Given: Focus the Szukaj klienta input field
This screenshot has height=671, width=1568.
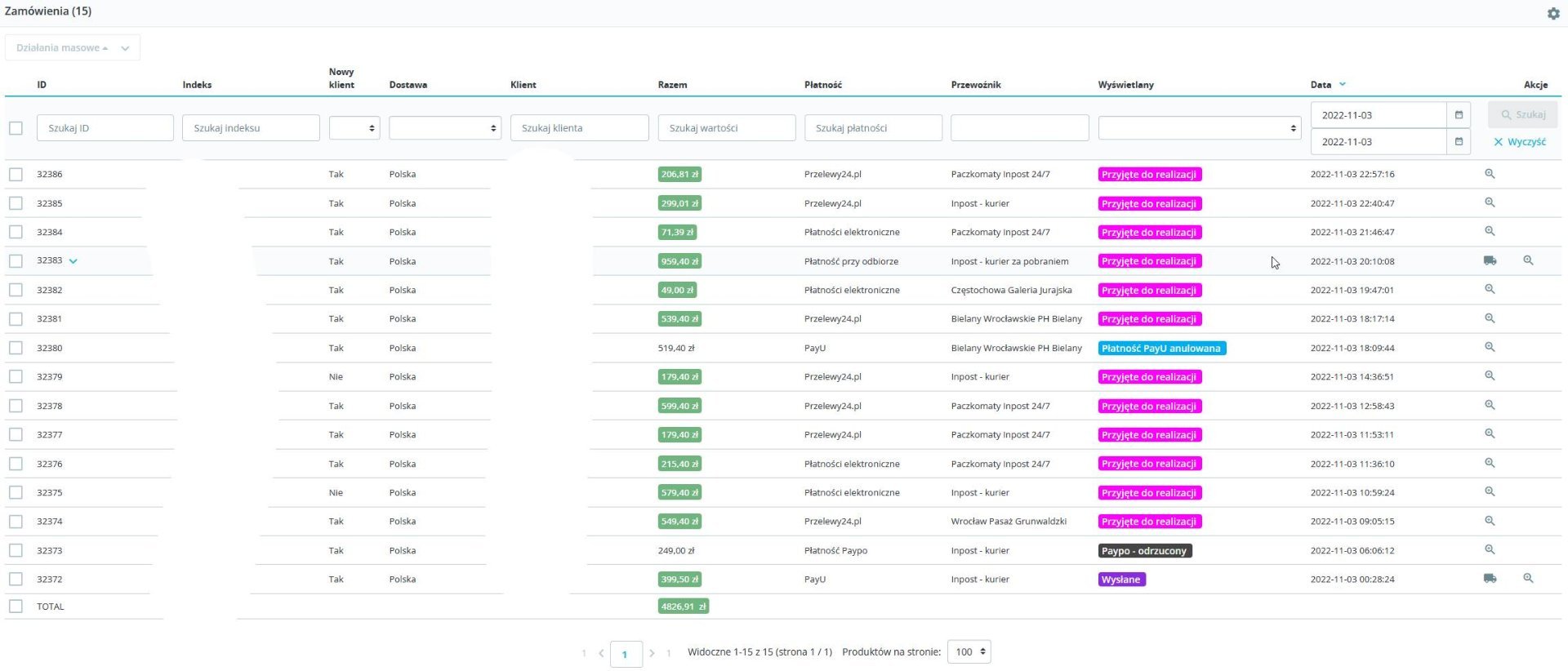Looking at the screenshot, I should click(x=579, y=128).
